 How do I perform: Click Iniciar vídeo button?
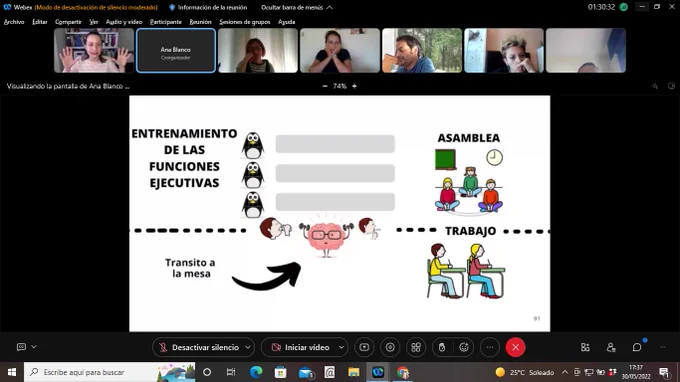tap(300, 347)
